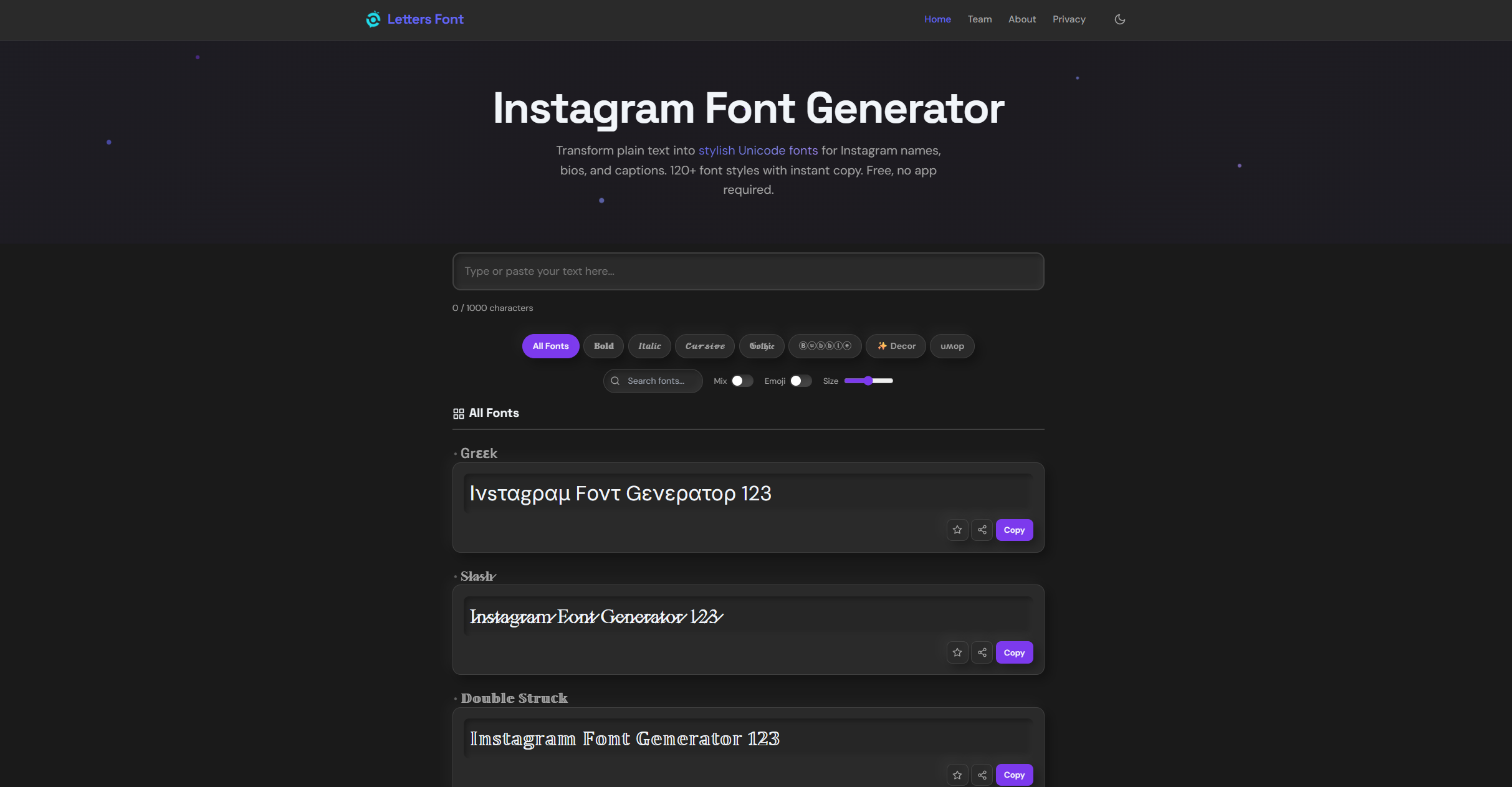Click the Slash preview text

pyautogui.click(x=596, y=616)
